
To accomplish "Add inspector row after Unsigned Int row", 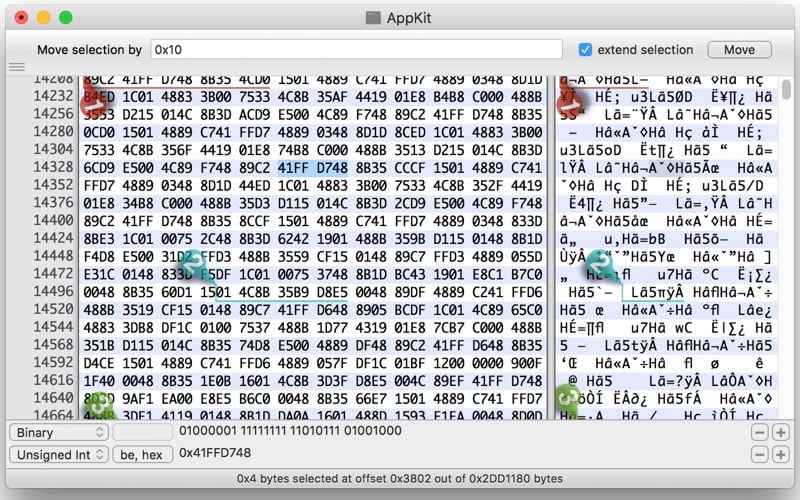I will click(x=780, y=455).
